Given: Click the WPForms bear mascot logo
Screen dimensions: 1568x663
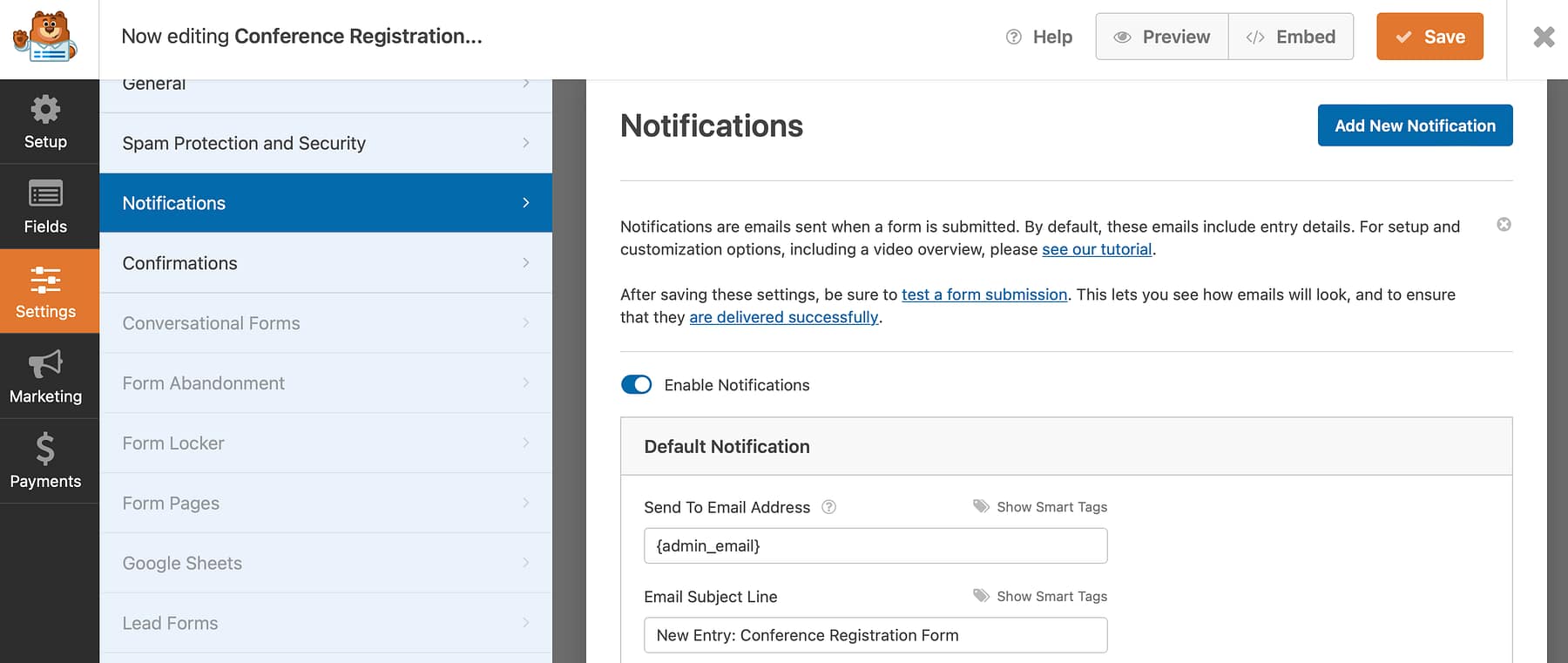Looking at the screenshot, I should coord(46,37).
